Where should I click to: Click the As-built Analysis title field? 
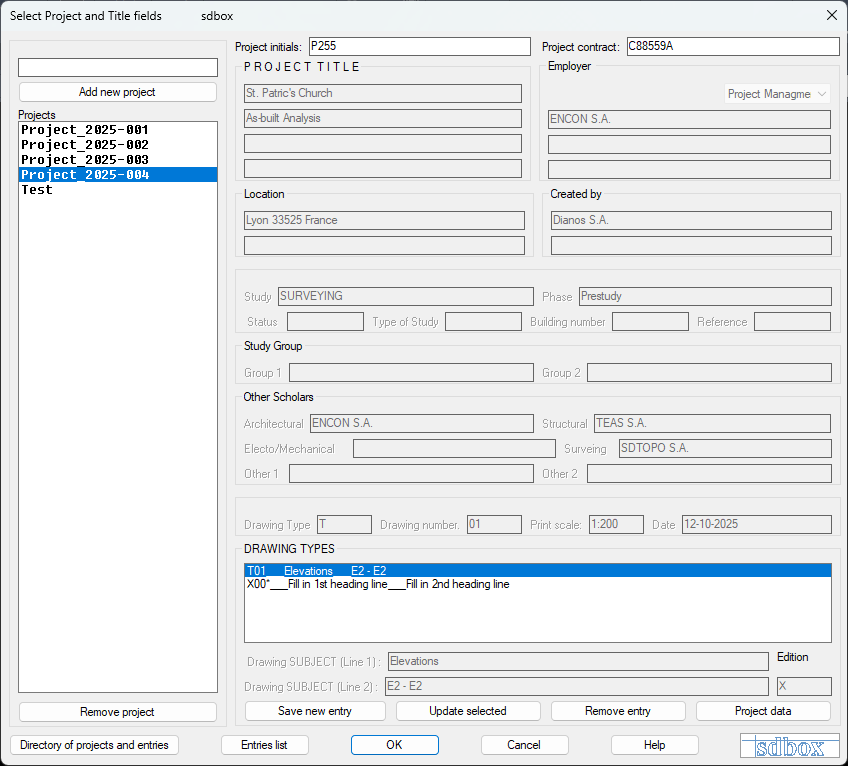coord(383,118)
